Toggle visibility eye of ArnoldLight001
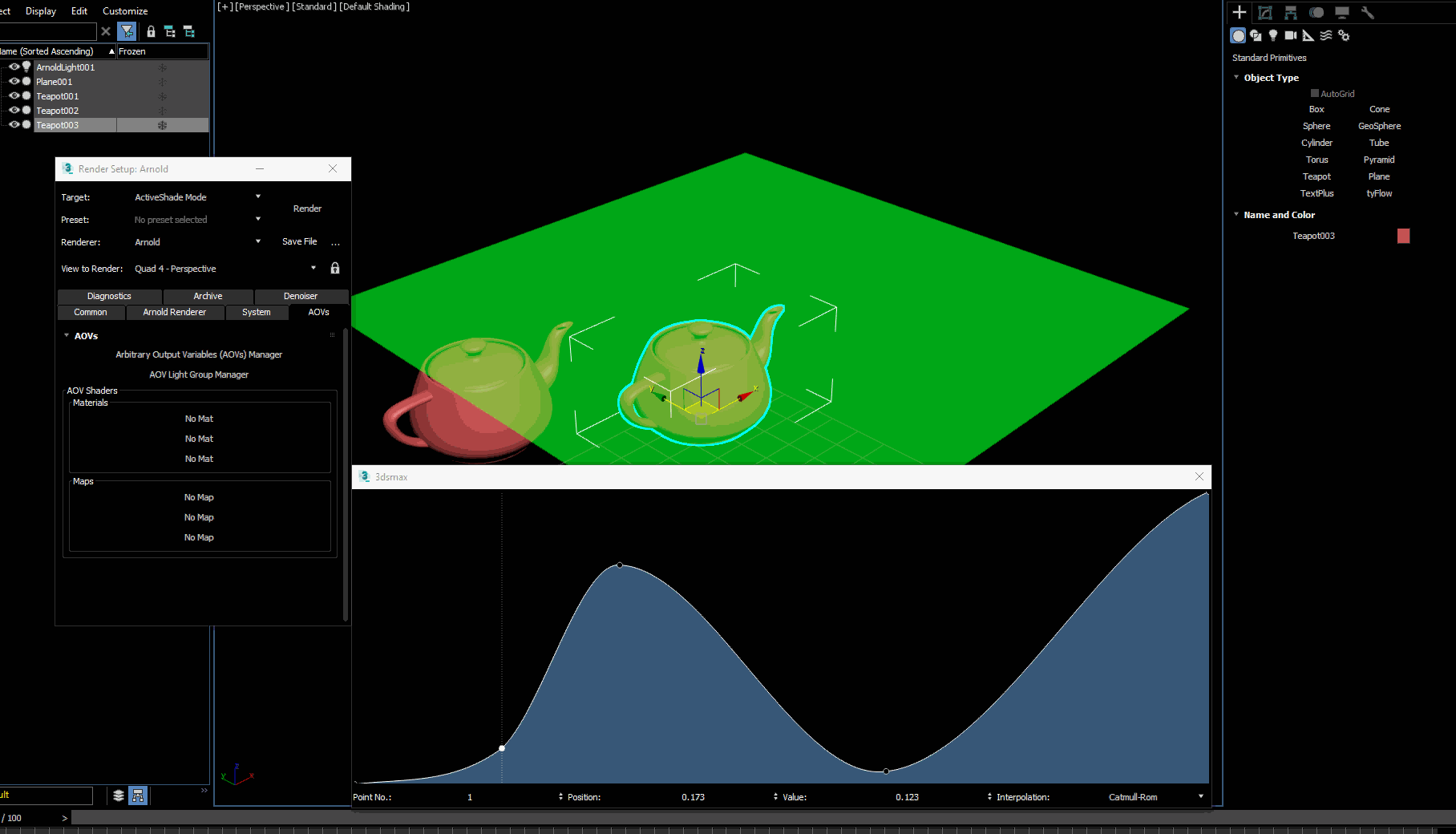 pos(14,67)
